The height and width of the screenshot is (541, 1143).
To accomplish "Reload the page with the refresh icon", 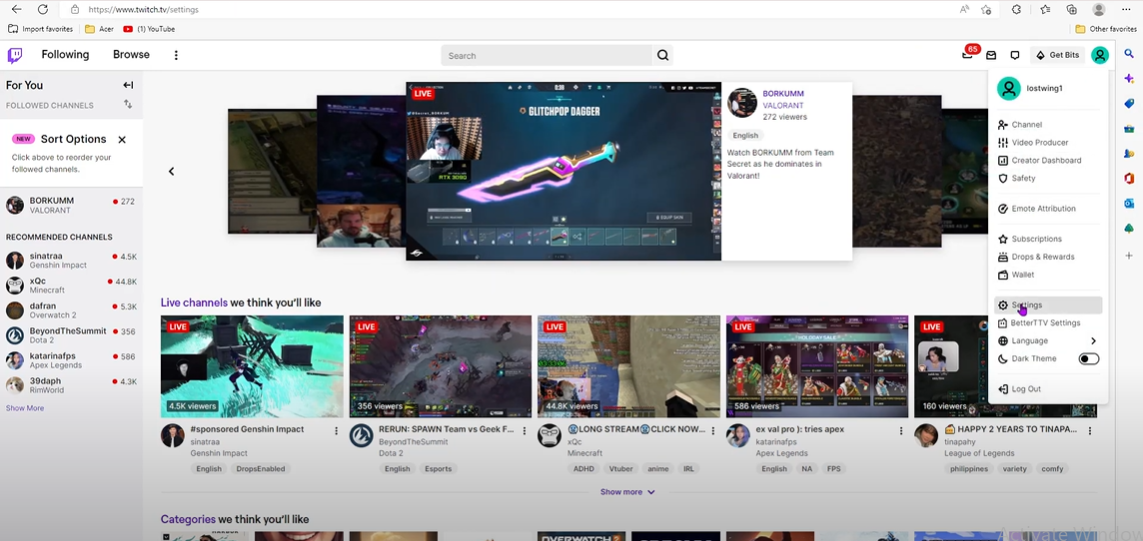I will 43,9.
